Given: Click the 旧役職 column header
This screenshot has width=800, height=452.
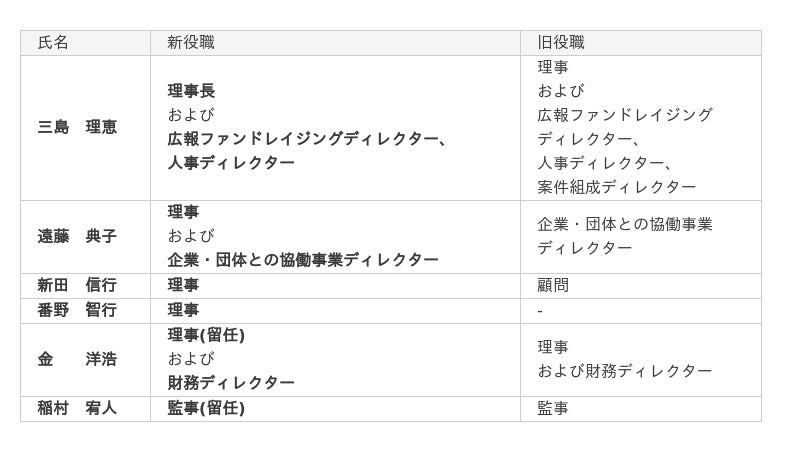Looking at the screenshot, I should click(560, 43).
